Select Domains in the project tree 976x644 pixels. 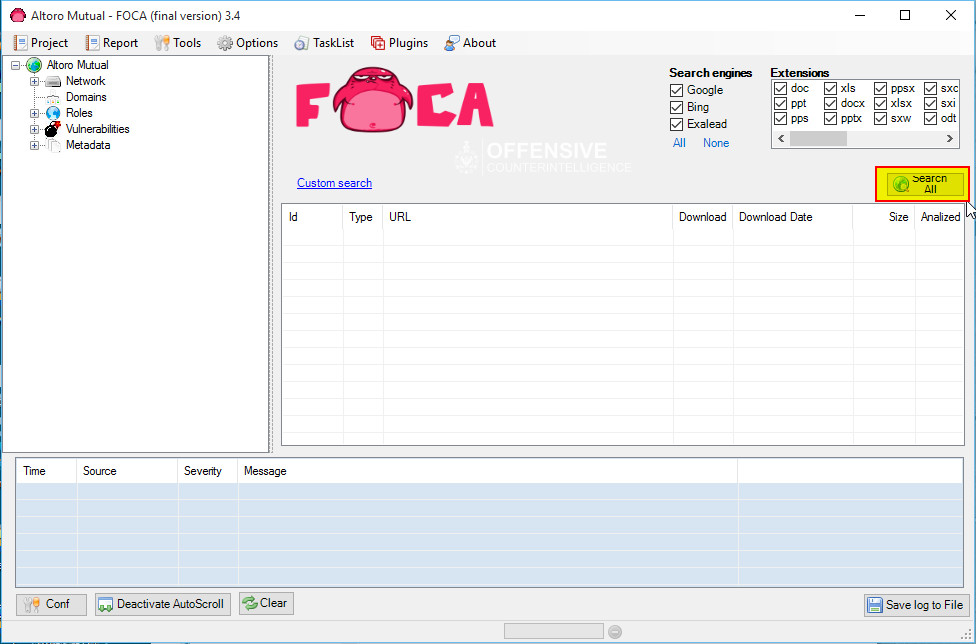[86, 97]
